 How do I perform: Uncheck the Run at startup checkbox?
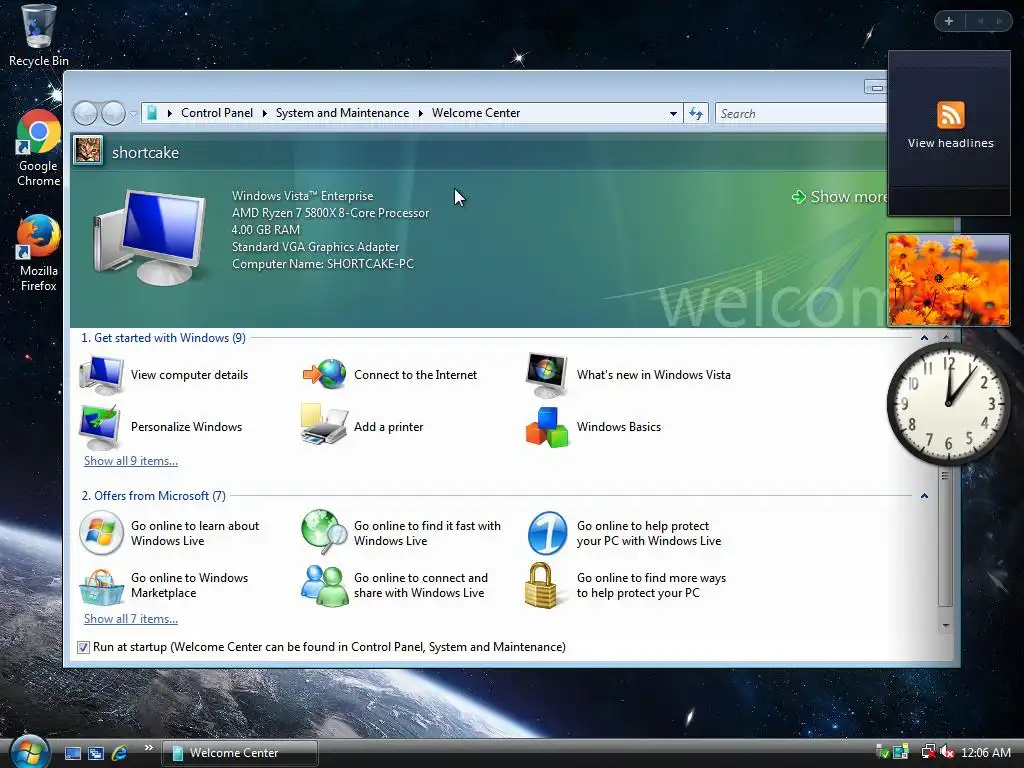pyautogui.click(x=83, y=647)
